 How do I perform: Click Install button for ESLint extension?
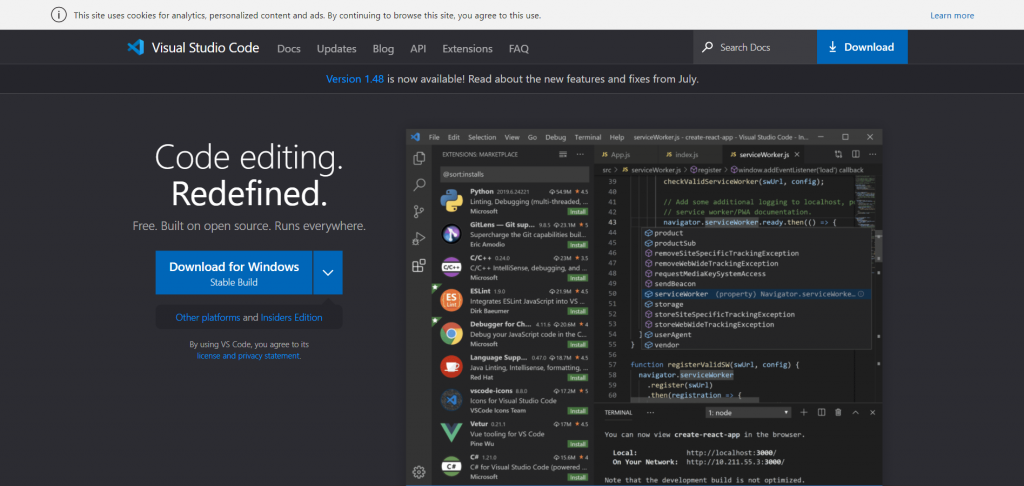coord(577,311)
